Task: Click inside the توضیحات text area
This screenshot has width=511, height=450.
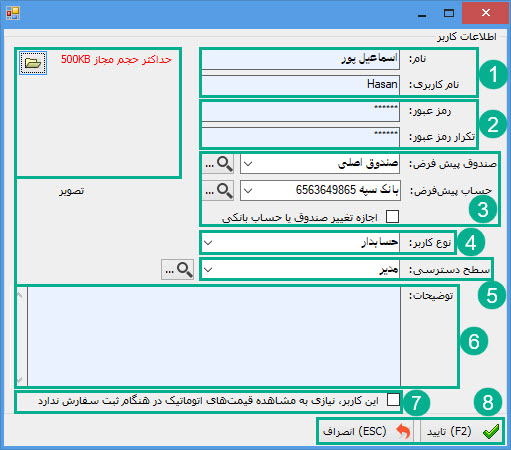Action: (214, 336)
